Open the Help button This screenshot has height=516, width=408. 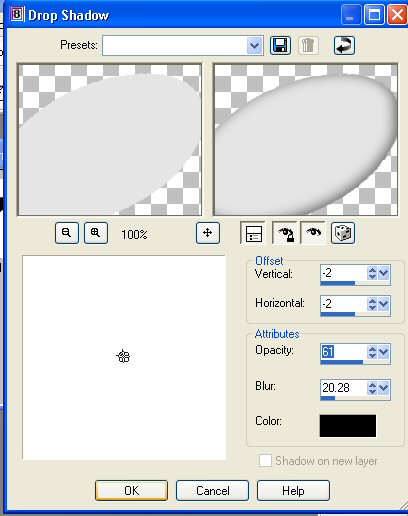pos(293,490)
